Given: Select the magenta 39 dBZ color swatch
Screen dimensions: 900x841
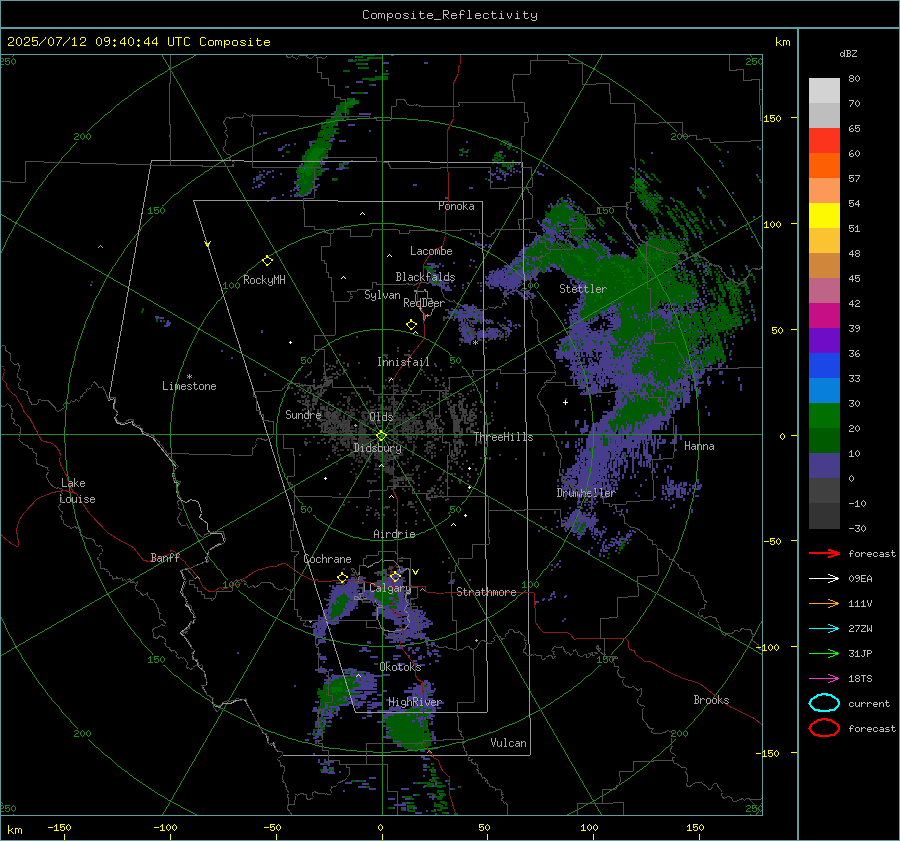Looking at the screenshot, I should (824, 316).
